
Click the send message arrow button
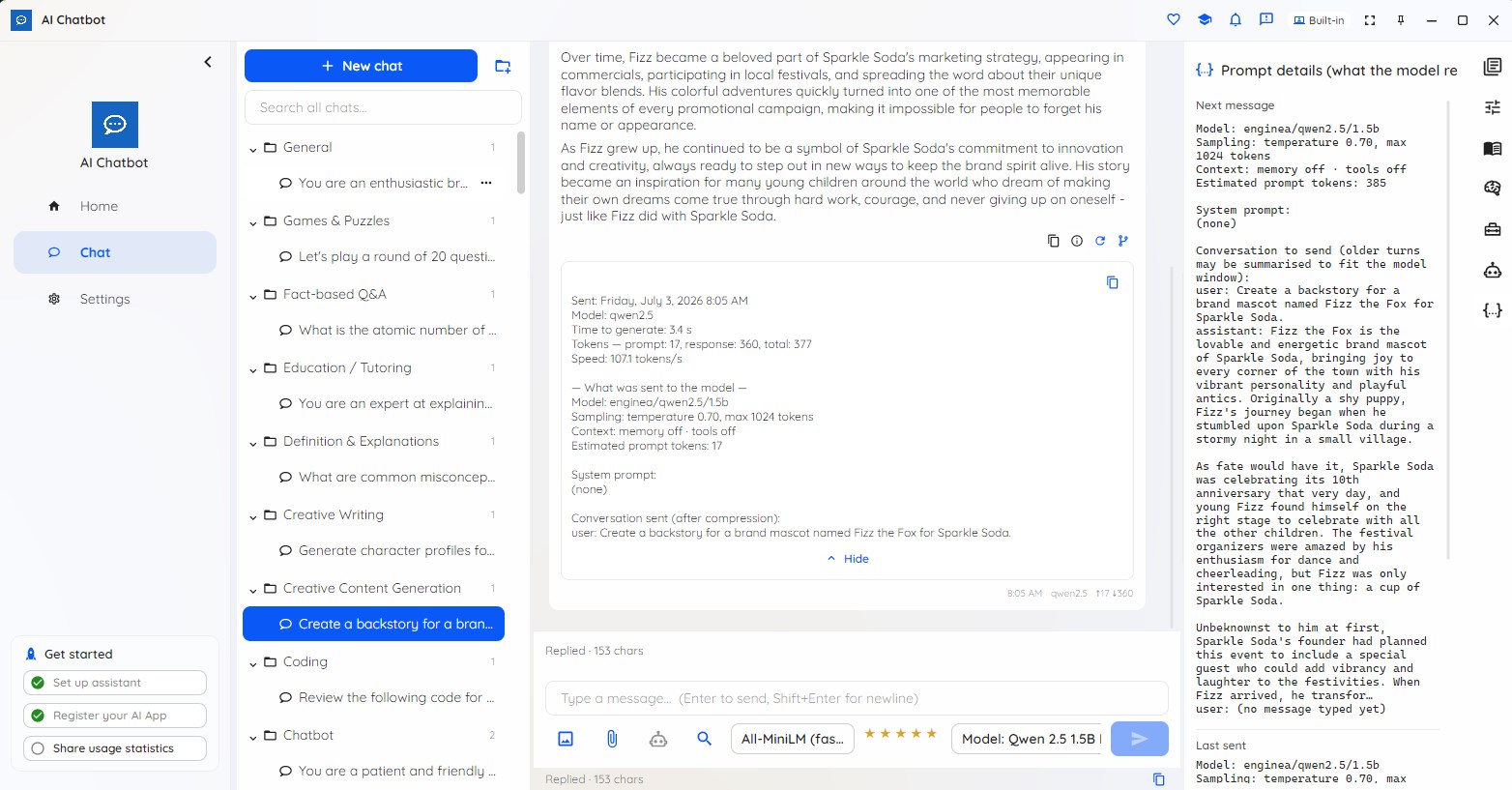tap(1140, 739)
